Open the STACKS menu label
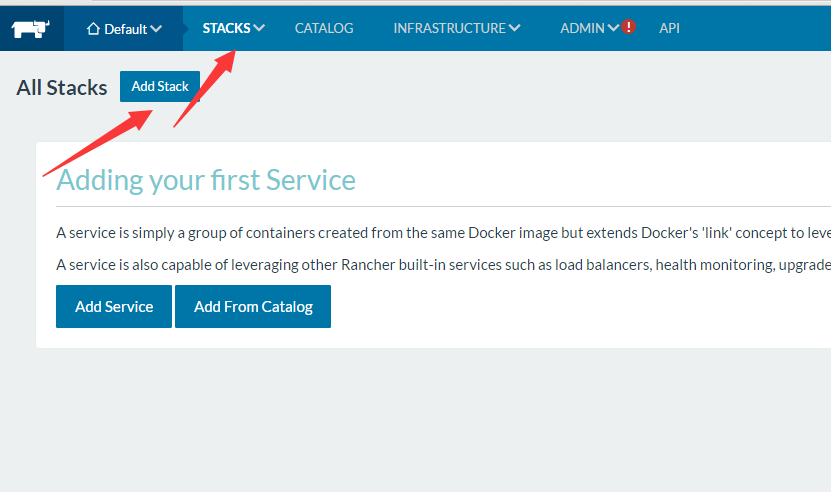This screenshot has height=492, width=831. (x=226, y=28)
